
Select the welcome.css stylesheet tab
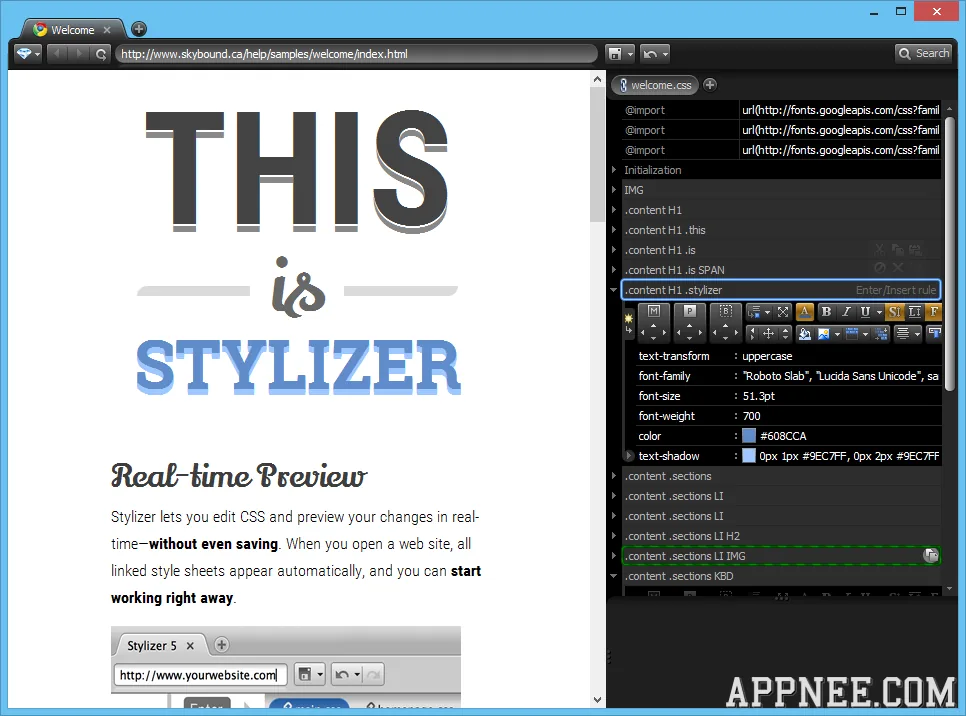[655, 85]
